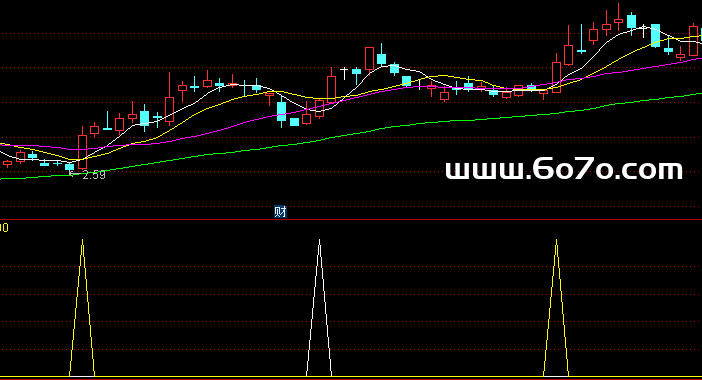Viewport: 702px width, 380px height.
Task: Click the tall red candle above the 2.59 low
Action: tap(82, 151)
